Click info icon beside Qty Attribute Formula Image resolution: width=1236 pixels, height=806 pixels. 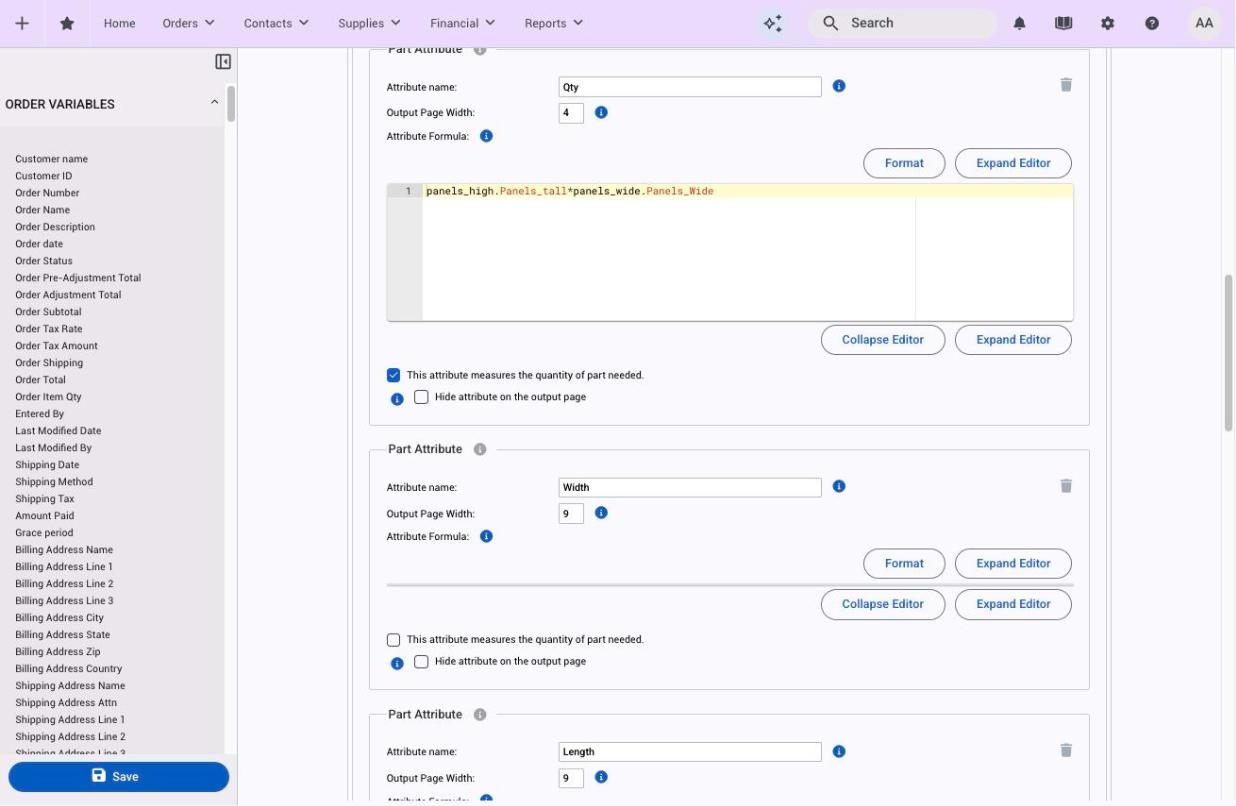[486, 136]
